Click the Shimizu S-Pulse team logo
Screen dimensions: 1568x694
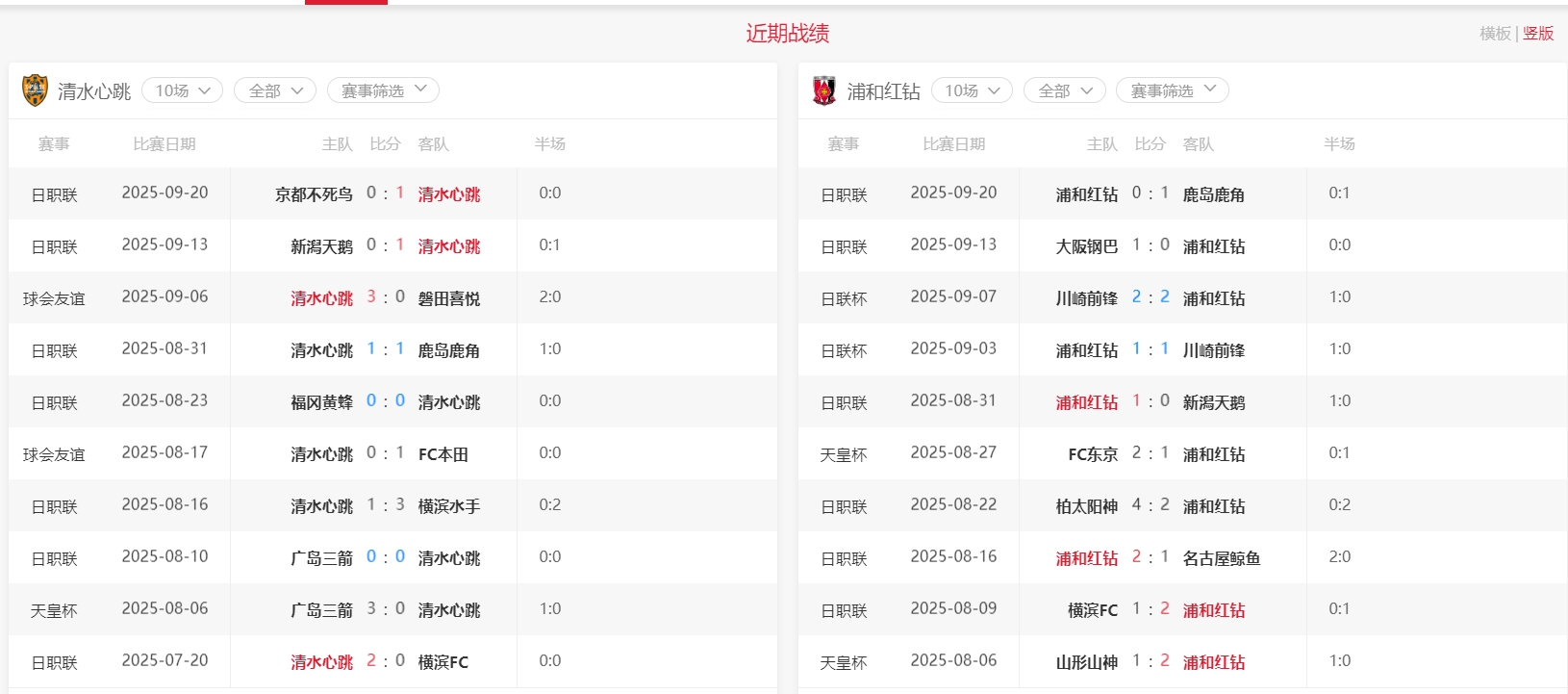(35, 90)
